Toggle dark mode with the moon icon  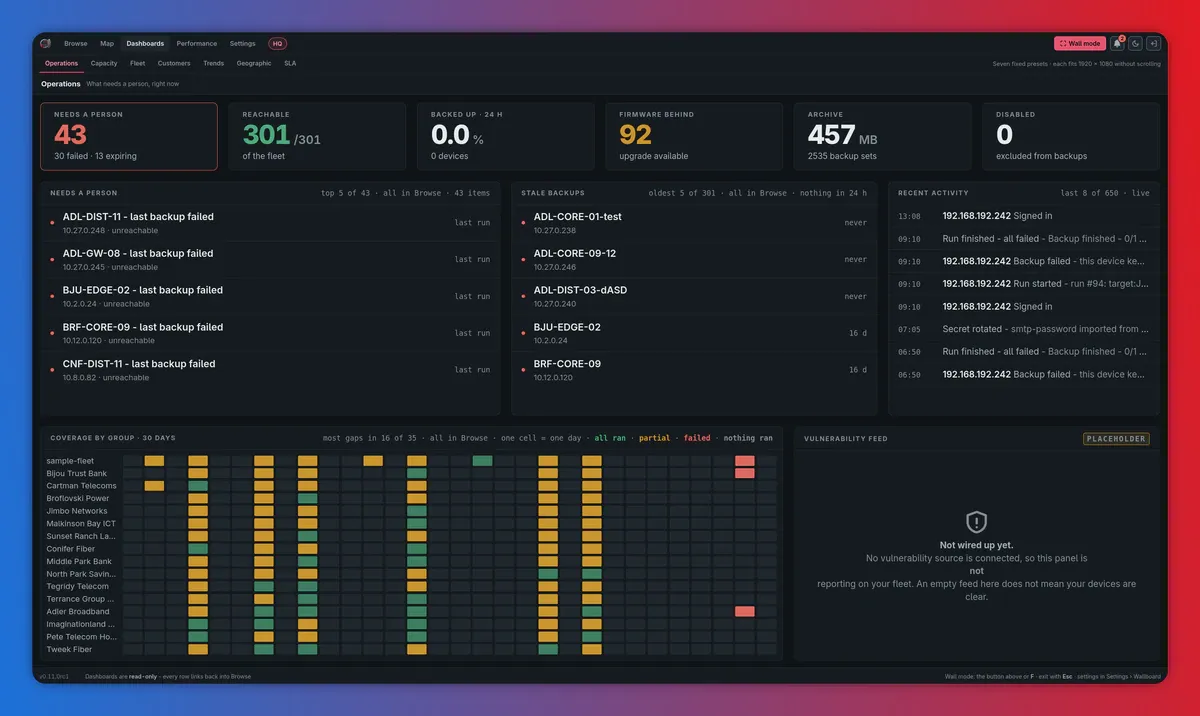1135,43
